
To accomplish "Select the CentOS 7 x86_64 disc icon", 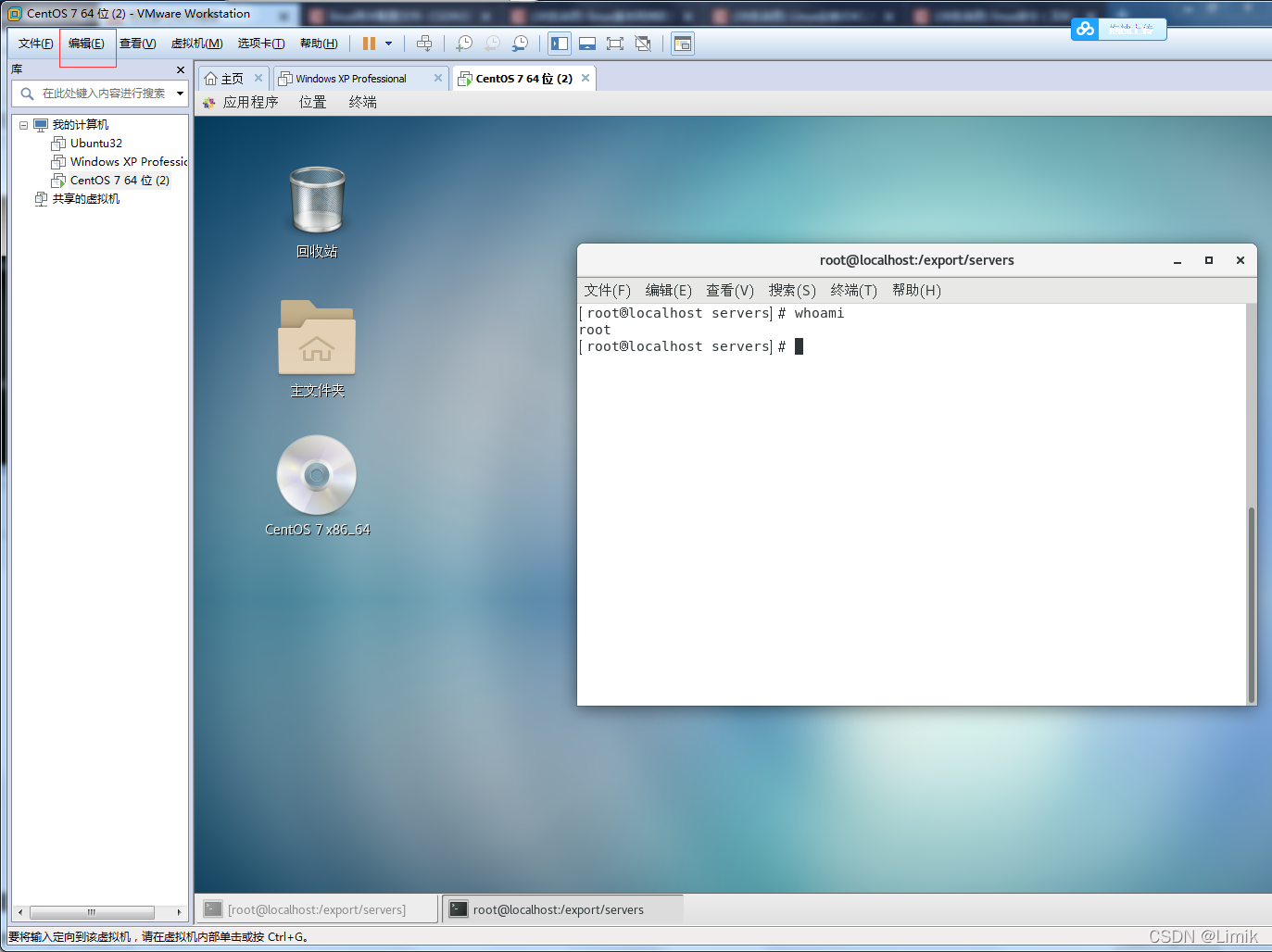I will [317, 485].
